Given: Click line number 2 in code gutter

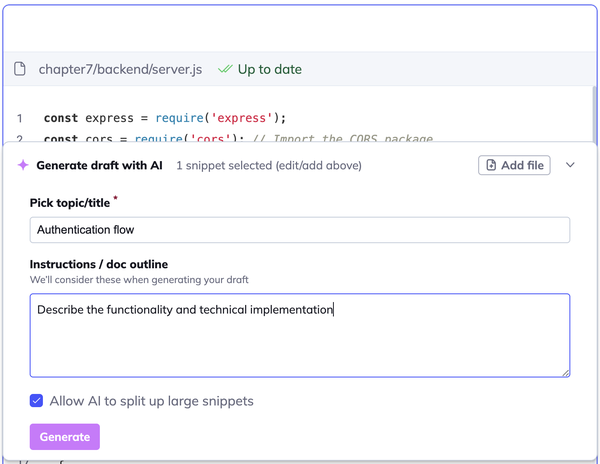Looking at the screenshot, I should tap(19, 139).
